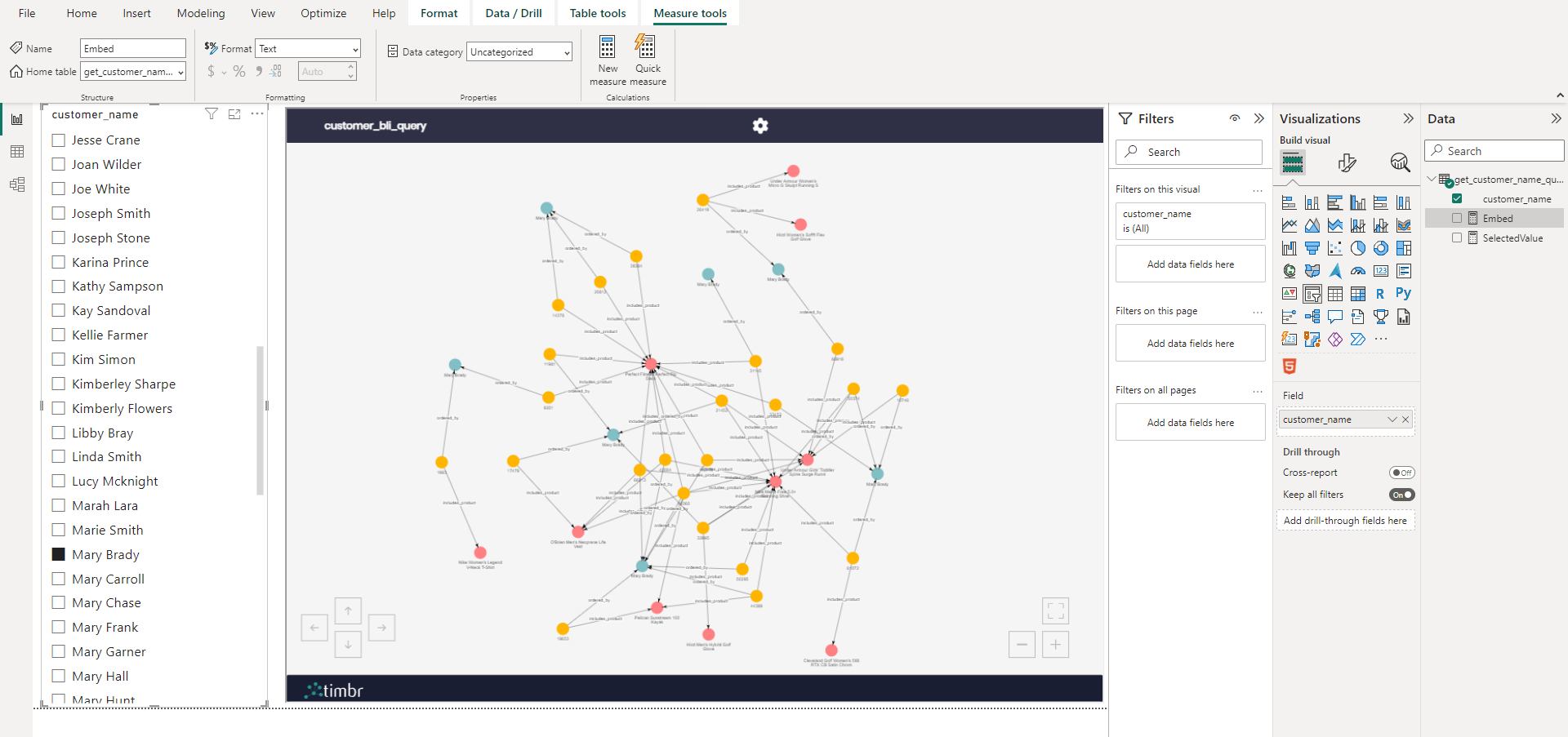The height and width of the screenshot is (737, 1568).
Task: Toggle Cross-report drill through switch
Action: tap(1402, 473)
